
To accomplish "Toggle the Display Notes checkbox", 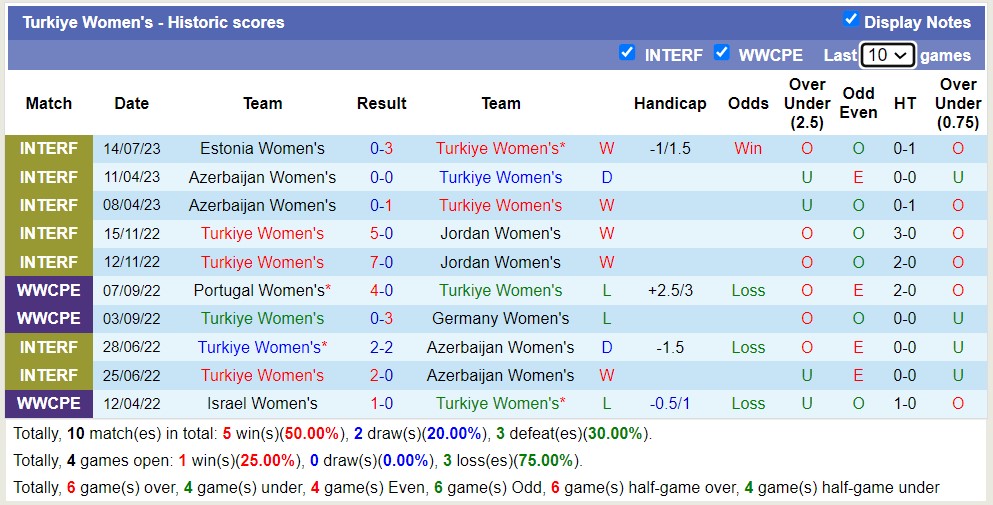I will pyautogui.click(x=851, y=20).
